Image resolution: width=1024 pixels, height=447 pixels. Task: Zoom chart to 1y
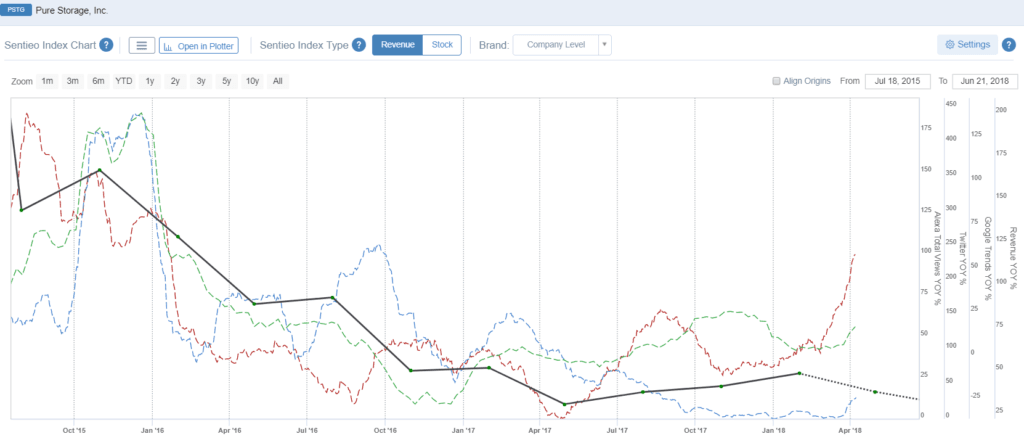(x=150, y=81)
